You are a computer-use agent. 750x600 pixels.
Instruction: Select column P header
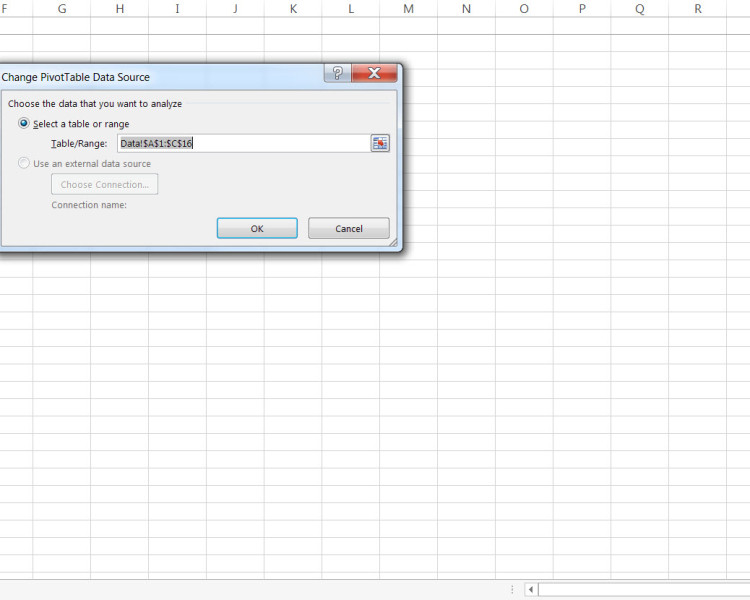point(582,9)
